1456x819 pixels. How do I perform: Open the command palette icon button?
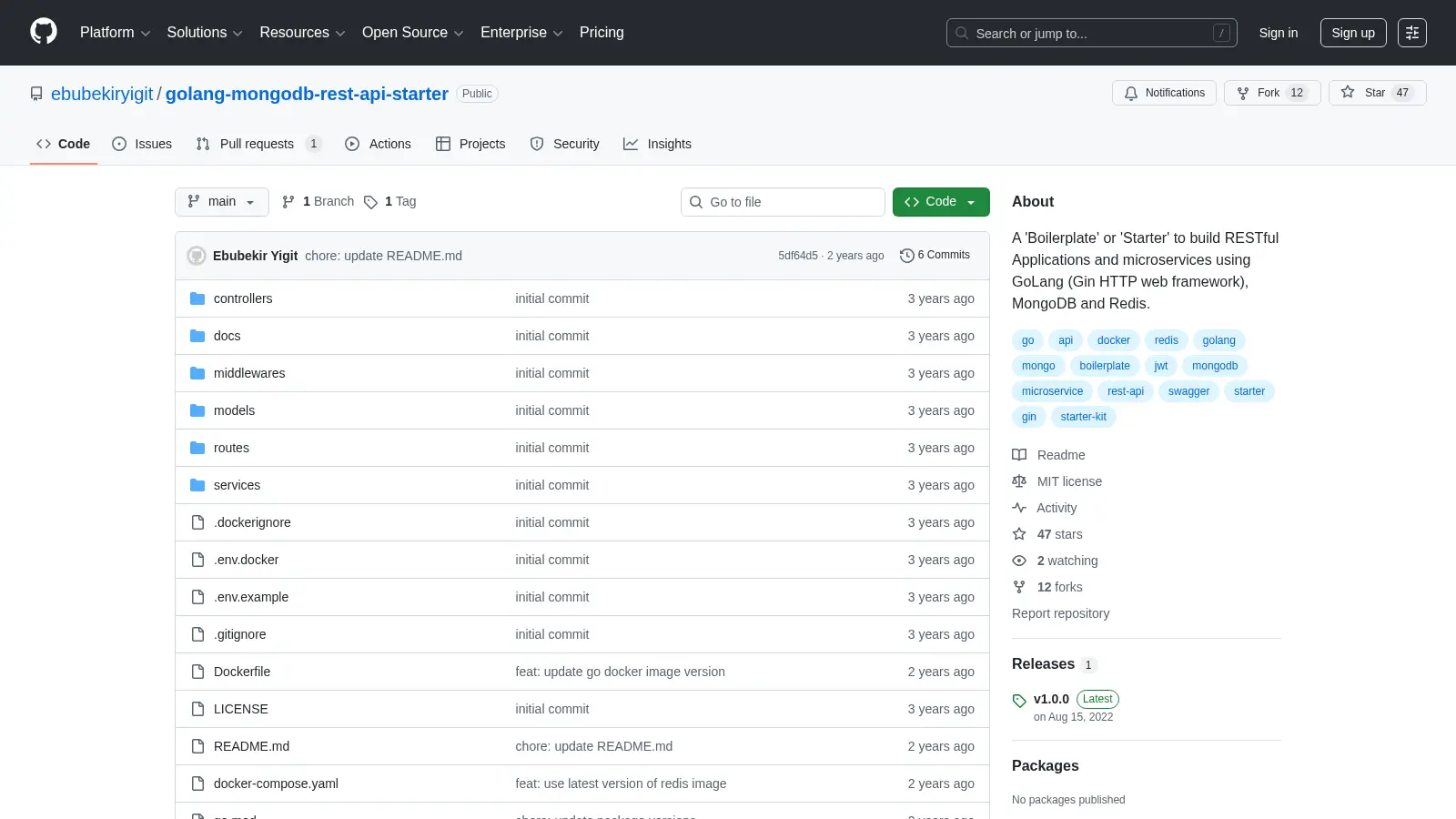[x=1412, y=33]
